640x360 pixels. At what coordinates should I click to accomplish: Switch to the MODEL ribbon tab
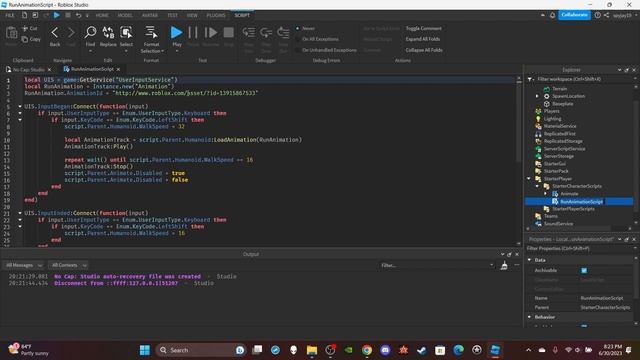point(125,15)
